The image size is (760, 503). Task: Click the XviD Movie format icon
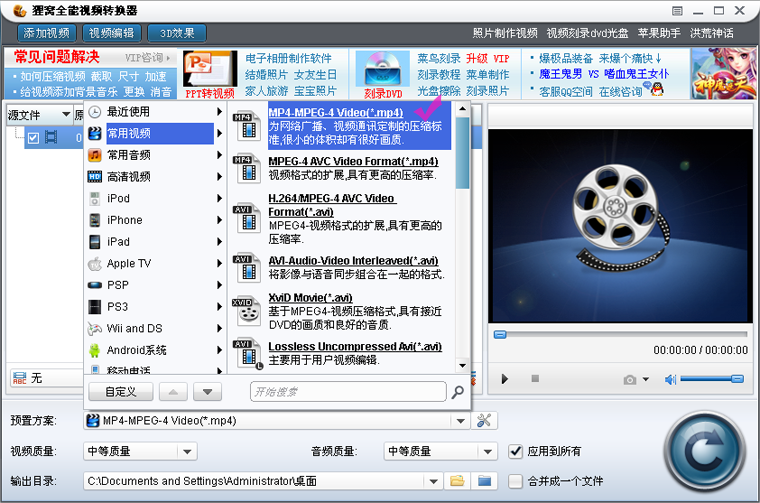pos(248,311)
